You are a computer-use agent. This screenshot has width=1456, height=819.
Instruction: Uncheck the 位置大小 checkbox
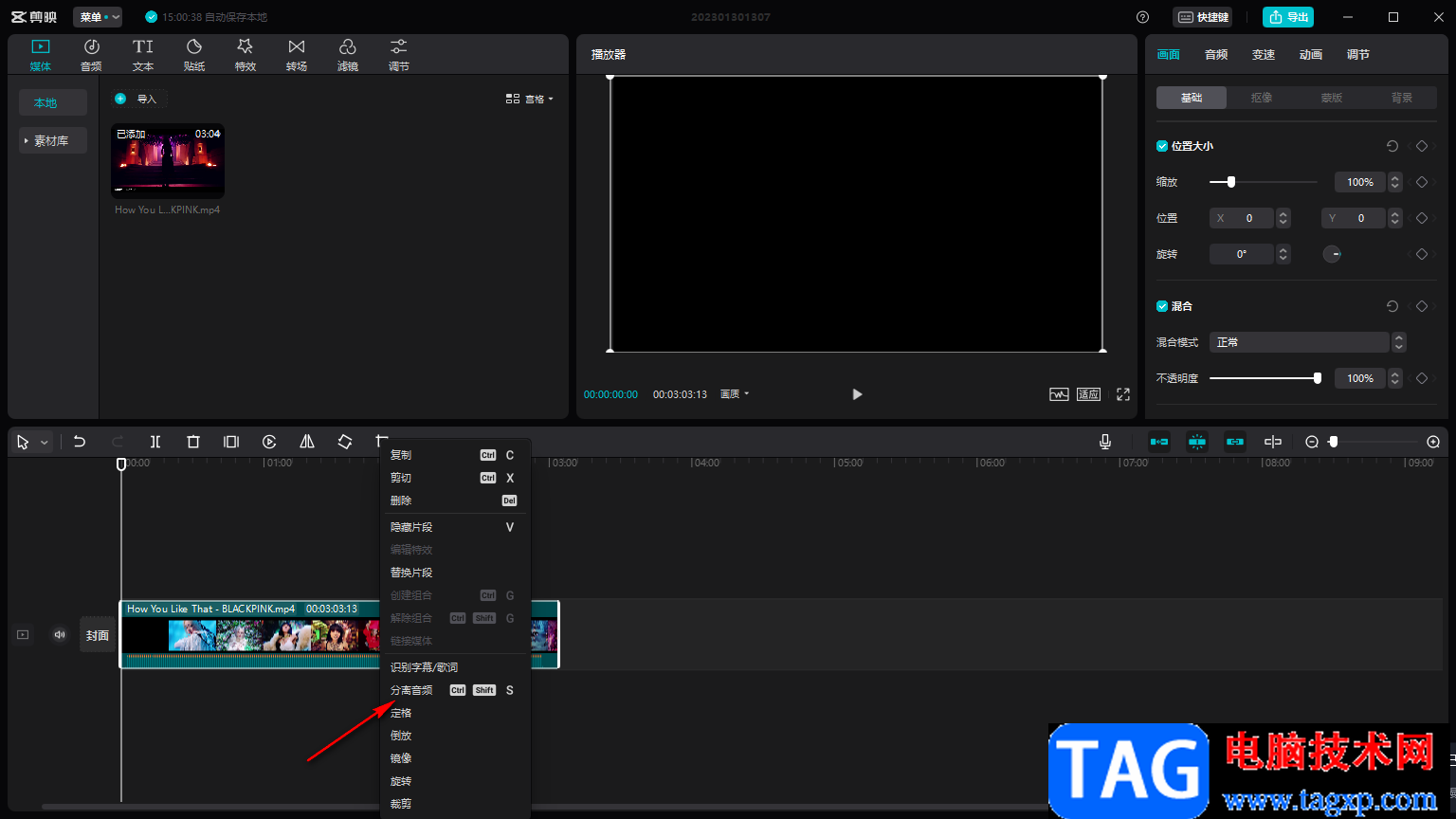tap(1162, 146)
